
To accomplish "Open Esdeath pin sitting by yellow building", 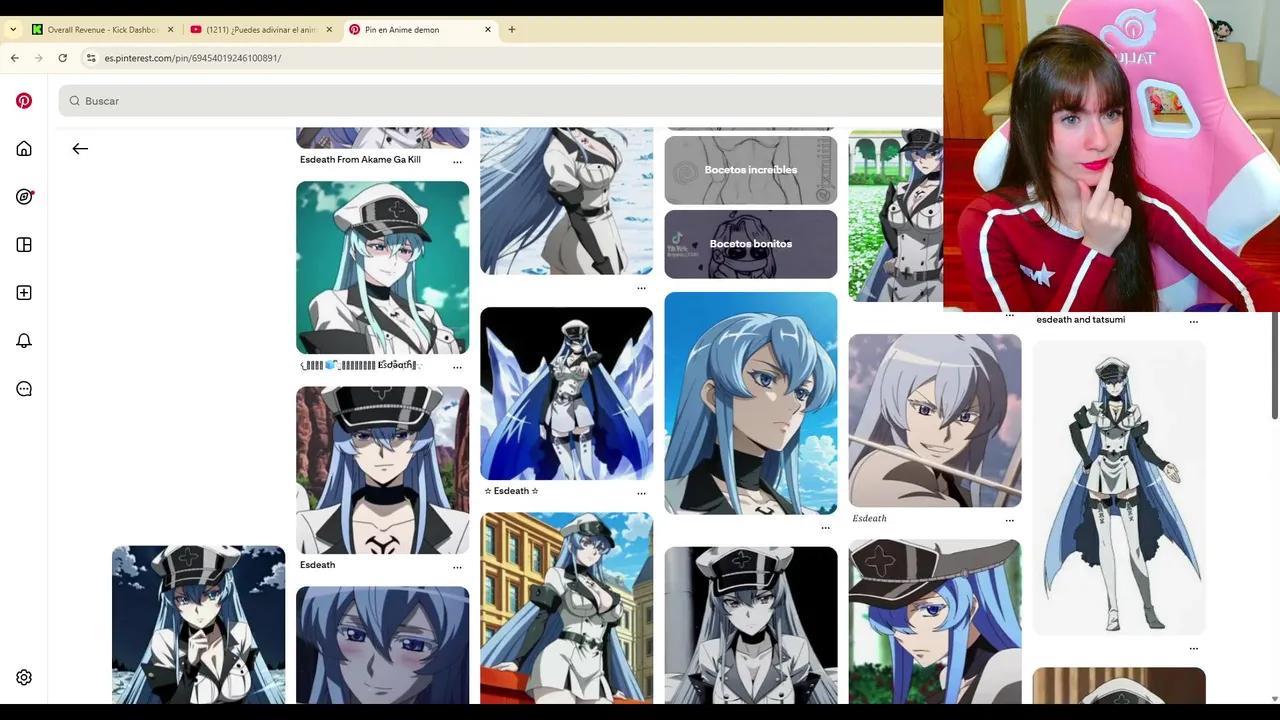I will [566, 608].
